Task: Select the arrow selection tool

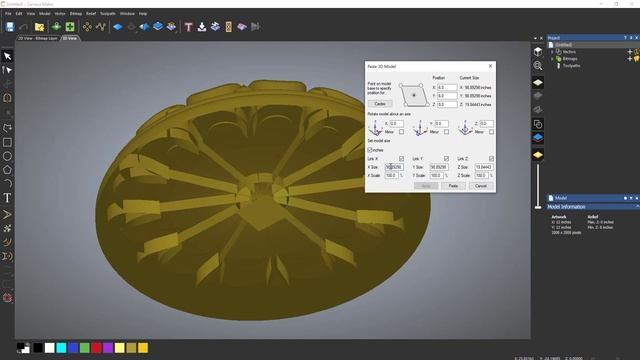Action: pos(7,56)
